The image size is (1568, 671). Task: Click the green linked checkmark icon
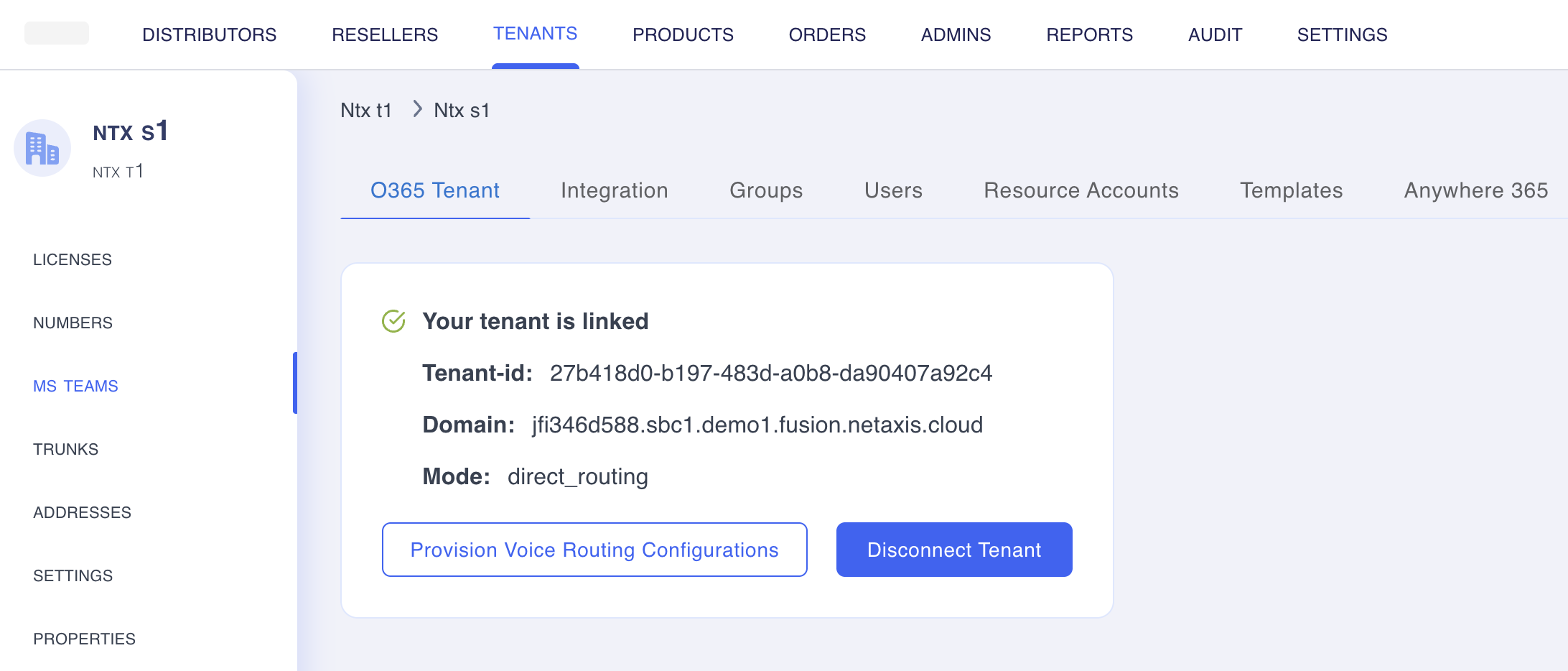(x=393, y=321)
